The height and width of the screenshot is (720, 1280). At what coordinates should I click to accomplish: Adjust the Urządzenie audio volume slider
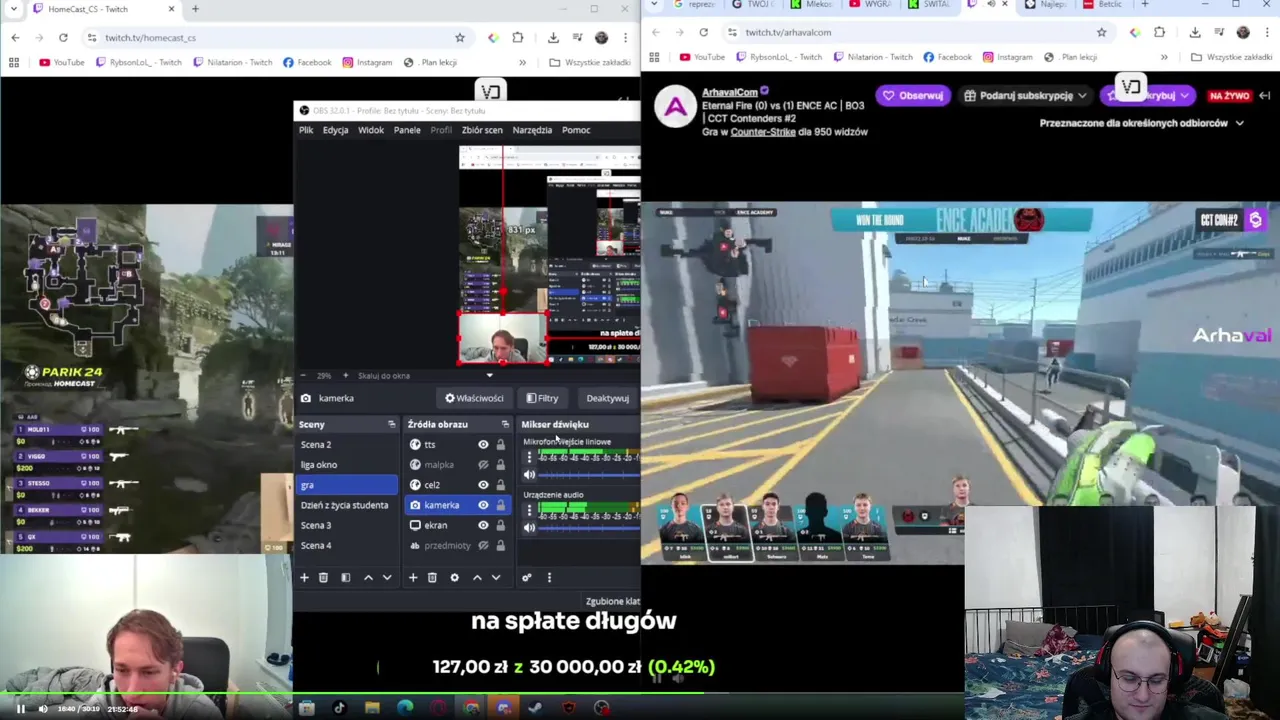[589, 527]
